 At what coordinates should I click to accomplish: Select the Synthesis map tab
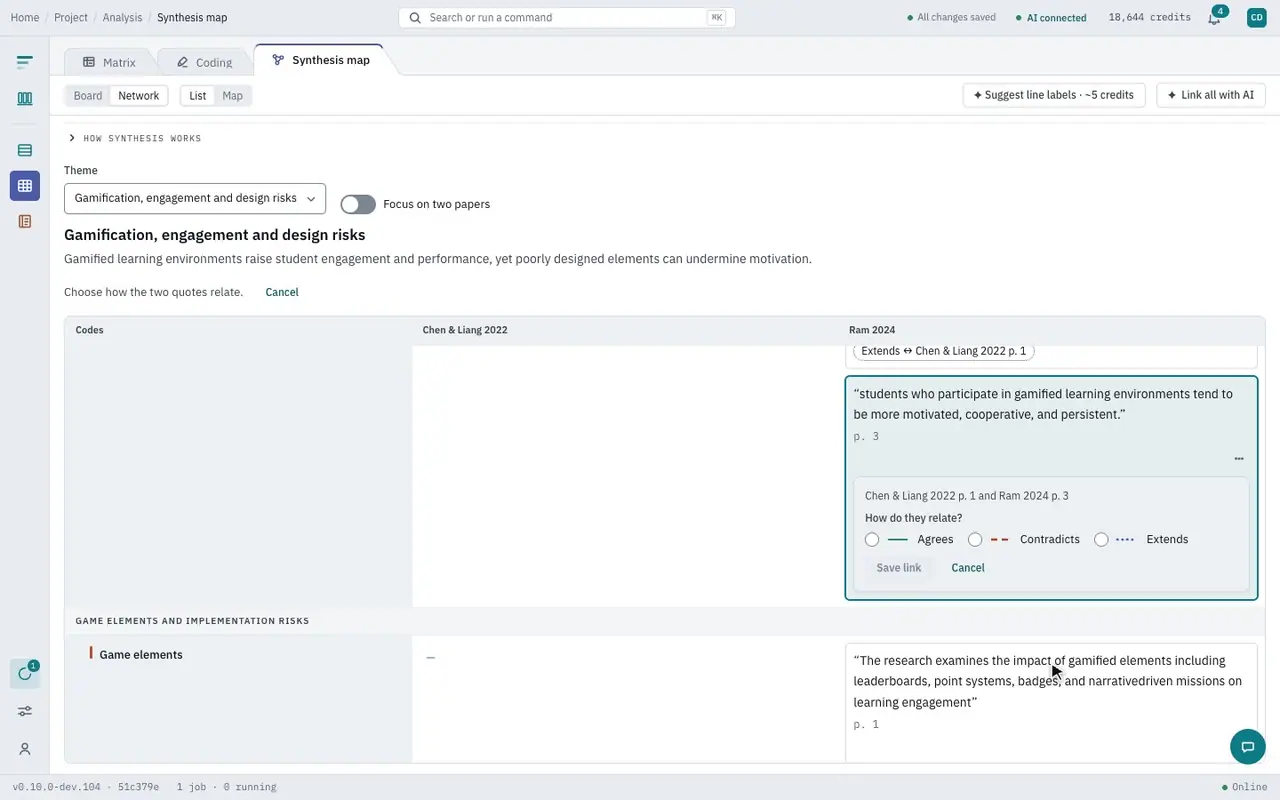click(321, 60)
